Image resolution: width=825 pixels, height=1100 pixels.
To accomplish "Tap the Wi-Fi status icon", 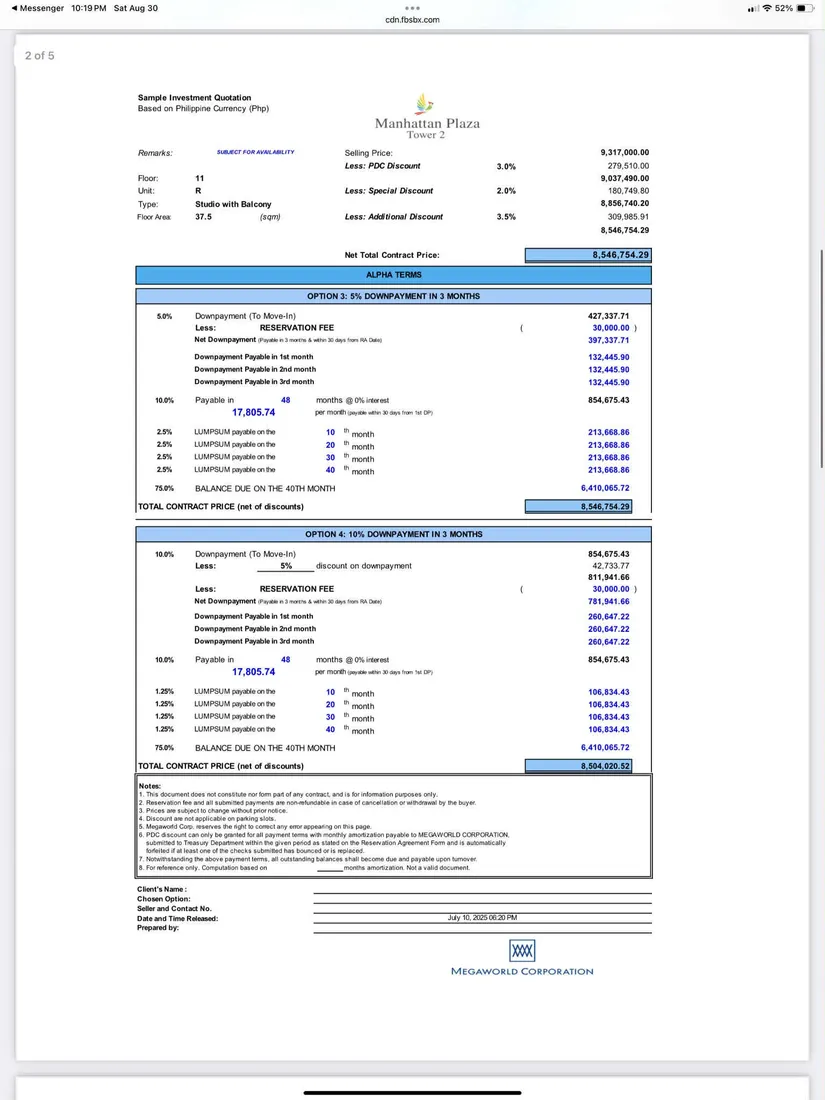I will [x=766, y=8].
